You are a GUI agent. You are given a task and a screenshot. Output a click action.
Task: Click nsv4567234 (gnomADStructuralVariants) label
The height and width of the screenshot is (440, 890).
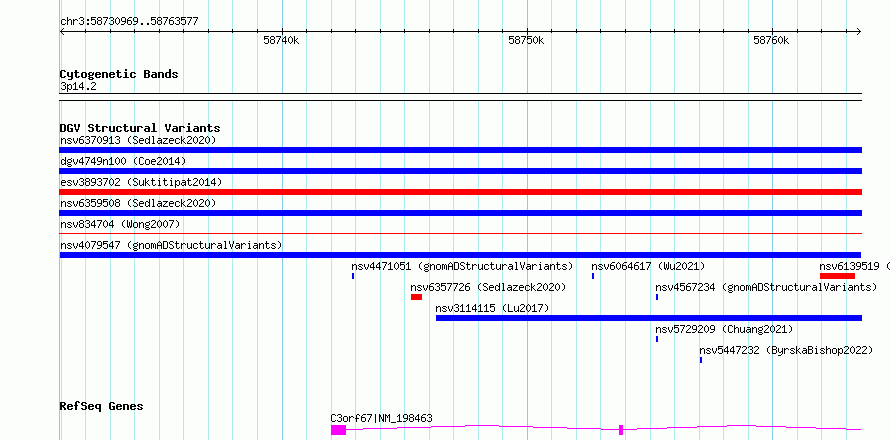(x=766, y=287)
